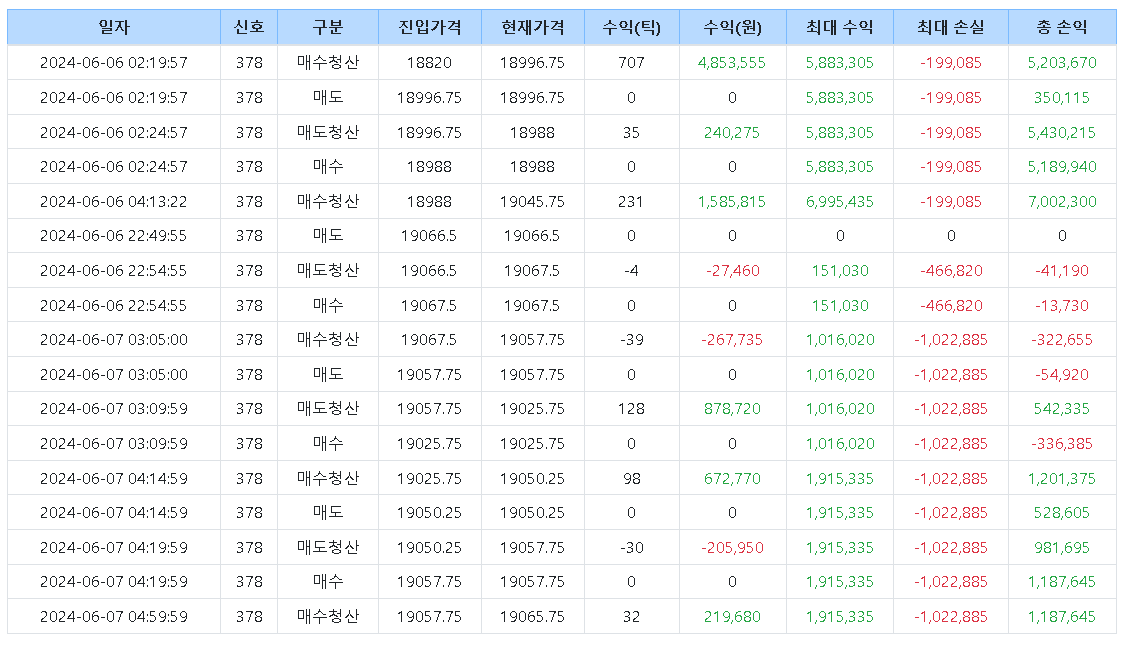Select the 2024-06-06 22:49:55 date cell
This screenshot has width=1132, height=645.
point(113,236)
